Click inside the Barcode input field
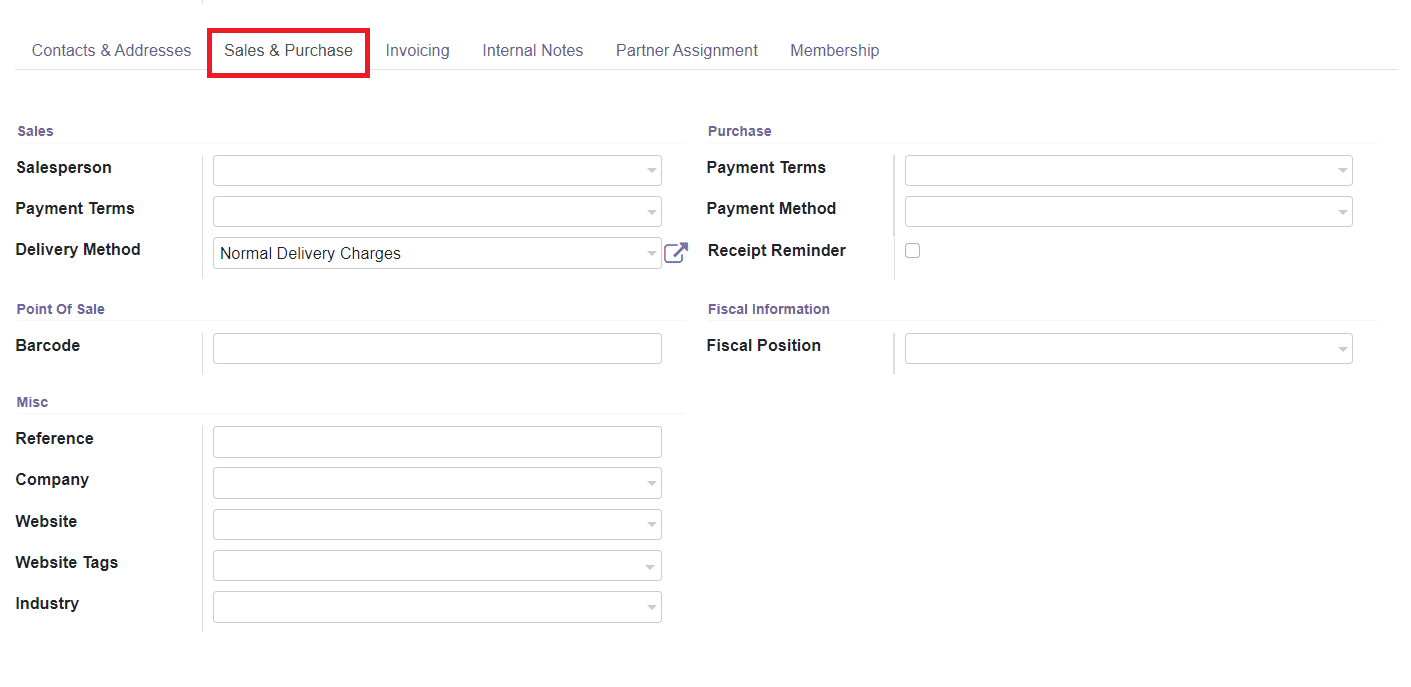 pos(437,348)
